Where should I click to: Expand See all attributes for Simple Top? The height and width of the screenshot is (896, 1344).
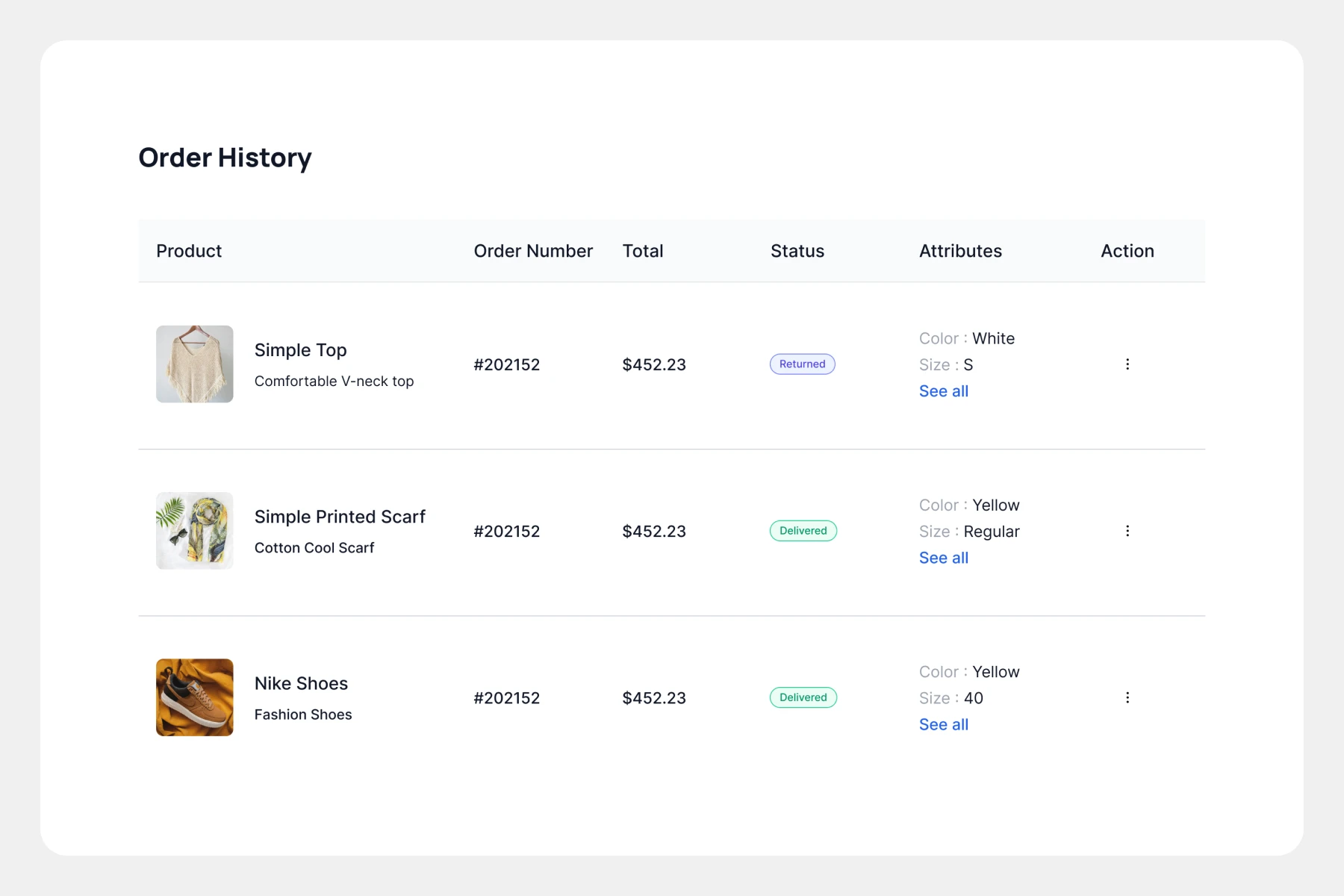(x=943, y=391)
